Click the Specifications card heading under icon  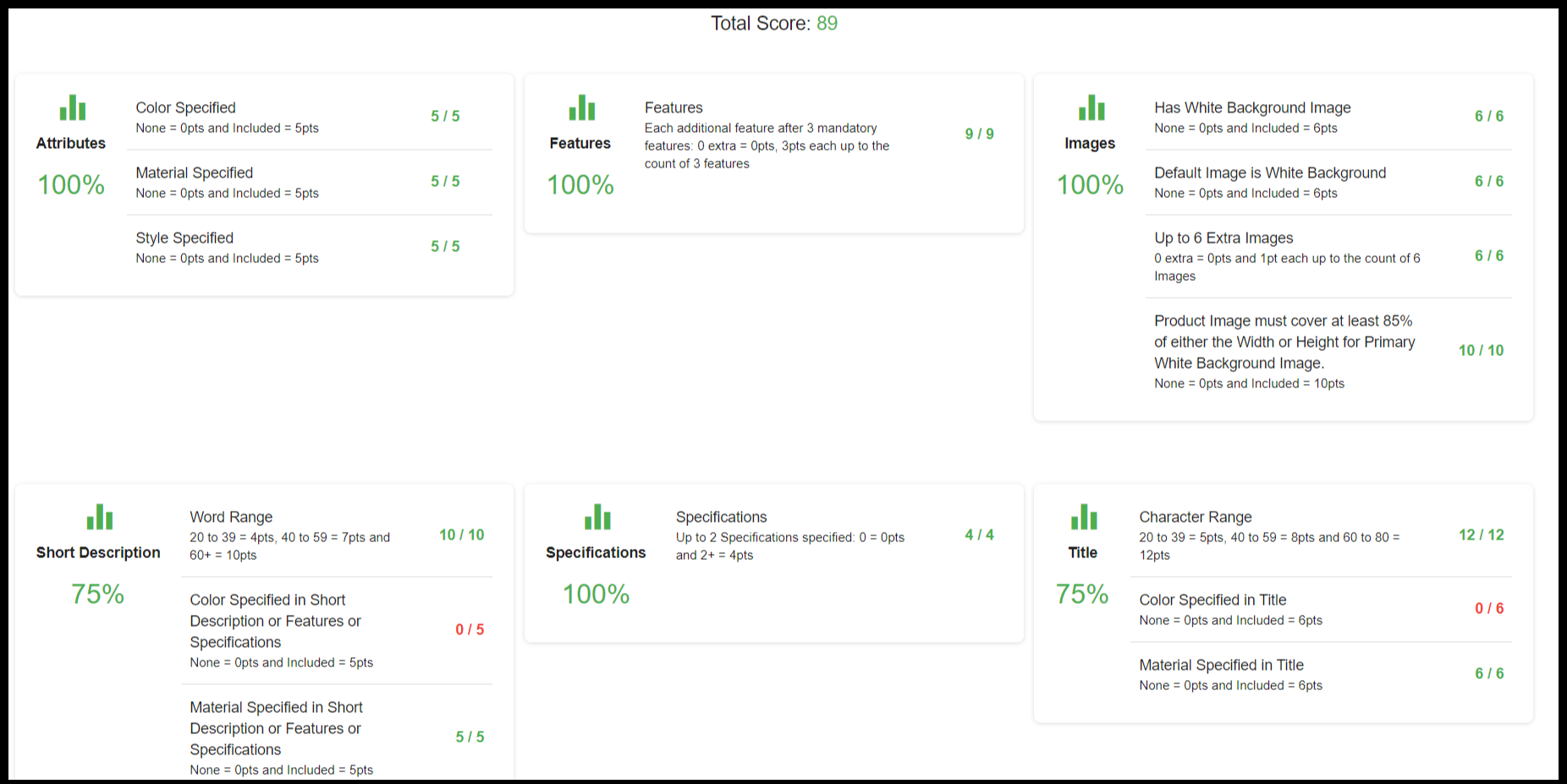(596, 552)
